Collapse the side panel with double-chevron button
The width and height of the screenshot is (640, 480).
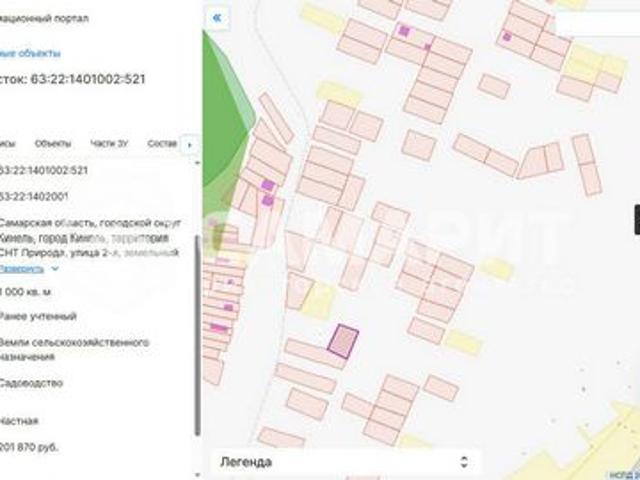[x=217, y=18]
